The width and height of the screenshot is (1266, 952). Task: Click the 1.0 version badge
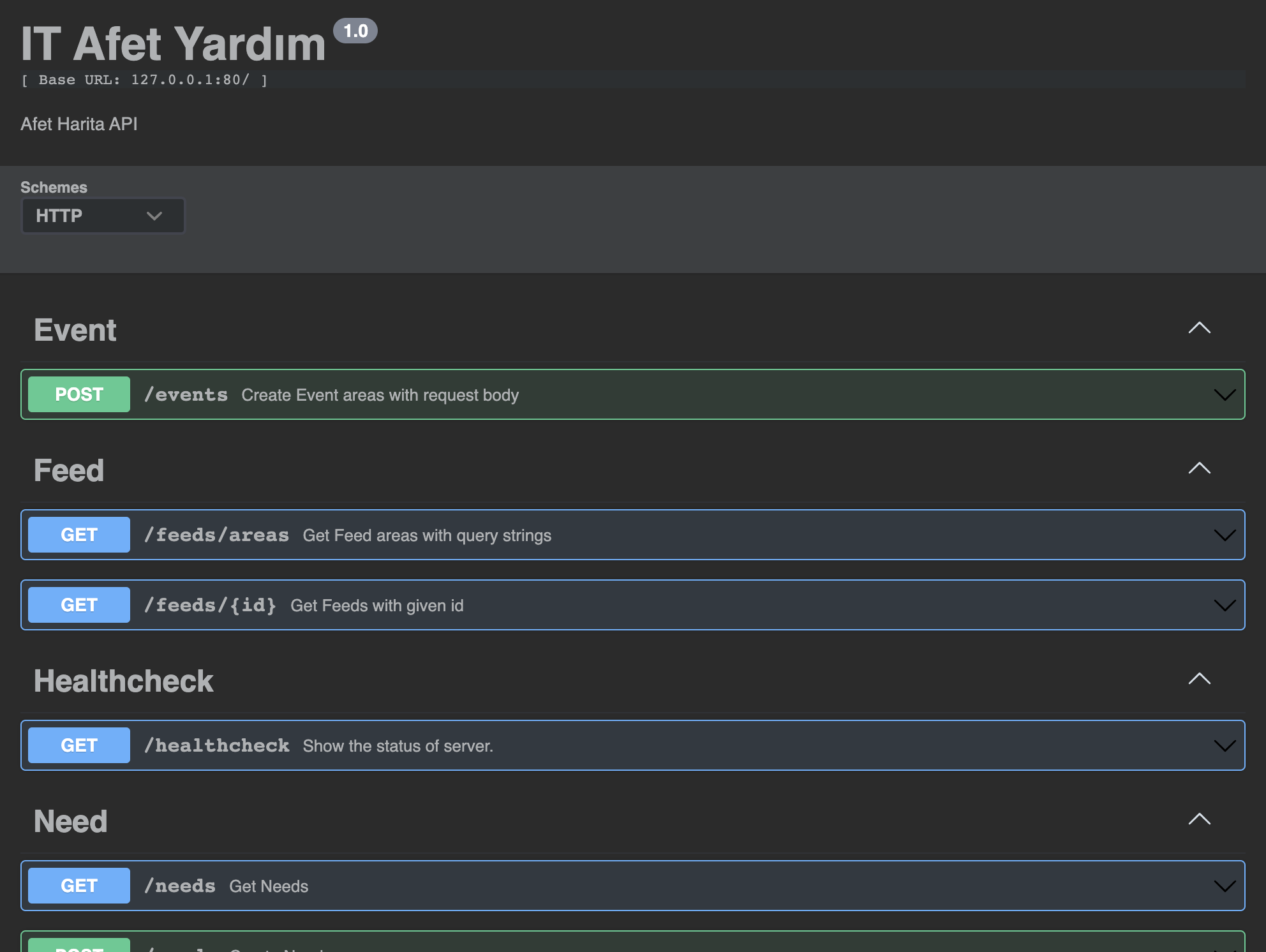coord(355,31)
